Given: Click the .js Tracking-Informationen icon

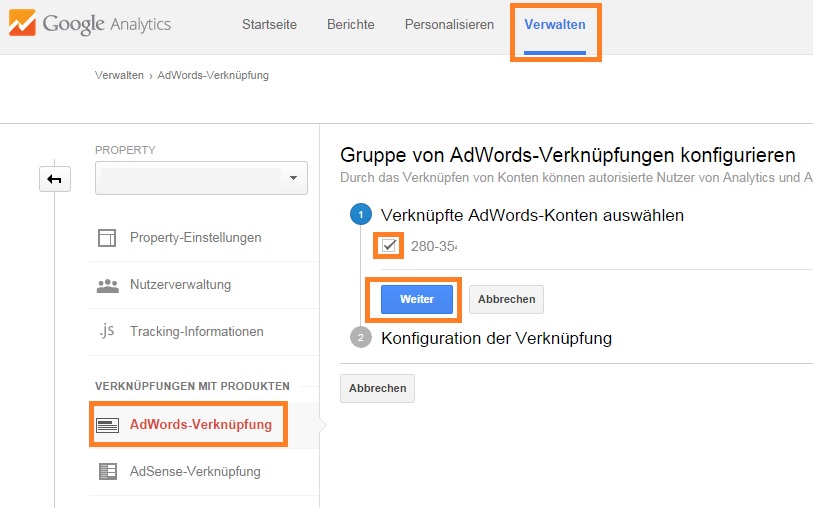Looking at the screenshot, I should tap(107, 331).
